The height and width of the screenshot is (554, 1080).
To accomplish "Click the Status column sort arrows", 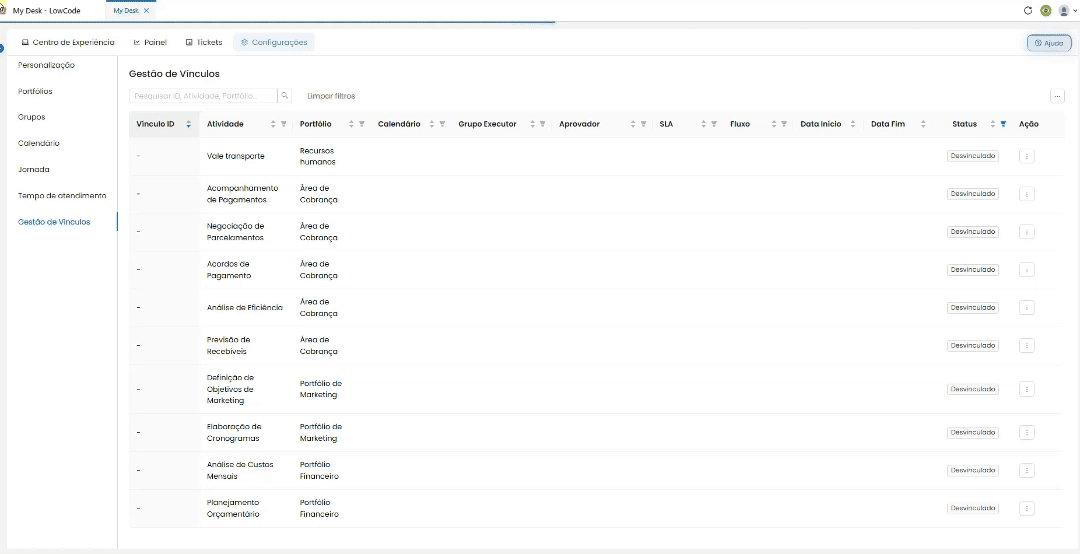I will 993,125.
